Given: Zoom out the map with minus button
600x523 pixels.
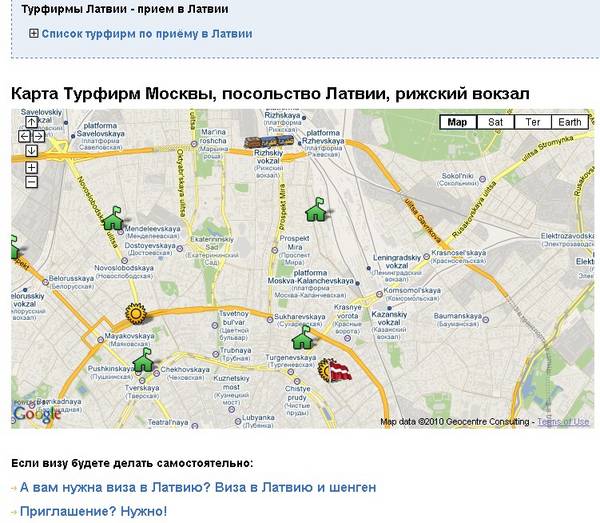Looking at the screenshot, I should tap(31, 182).
